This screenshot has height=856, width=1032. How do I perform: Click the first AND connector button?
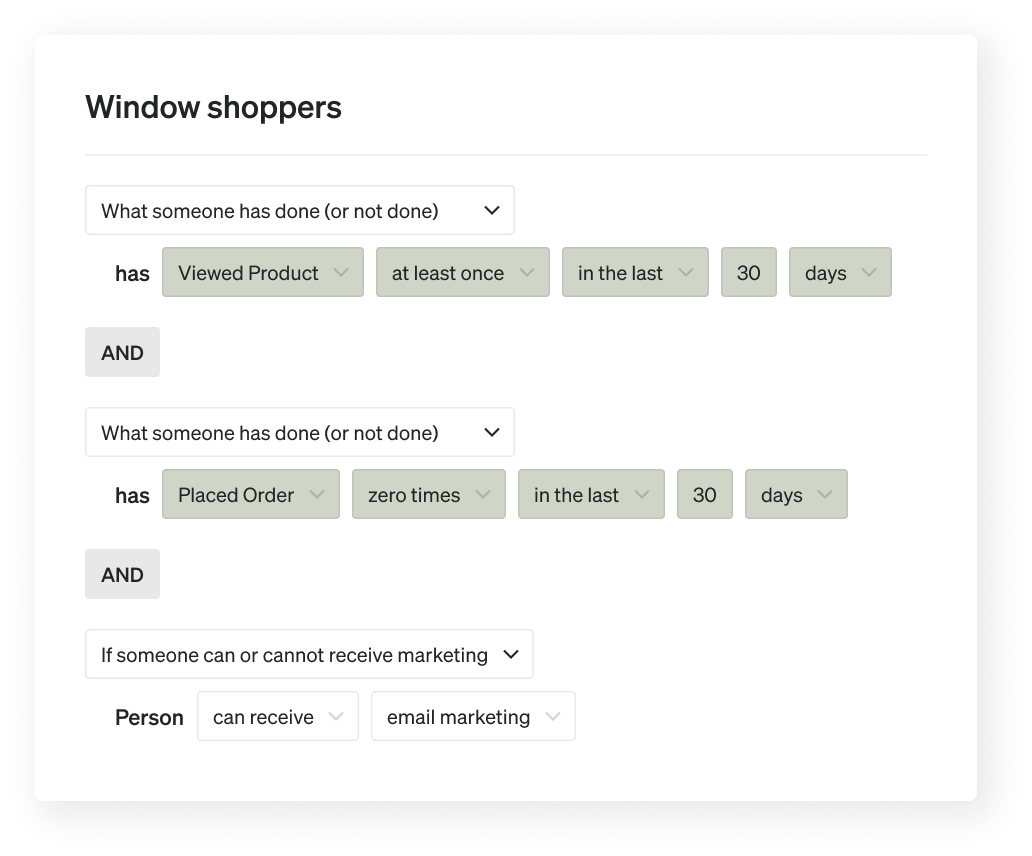[x=122, y=353]
